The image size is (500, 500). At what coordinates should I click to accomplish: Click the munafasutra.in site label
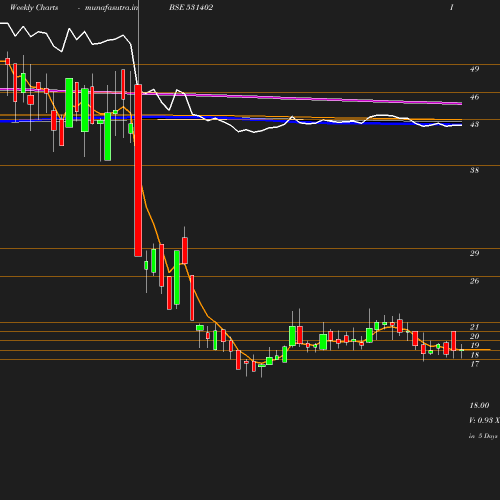point(111,8)
